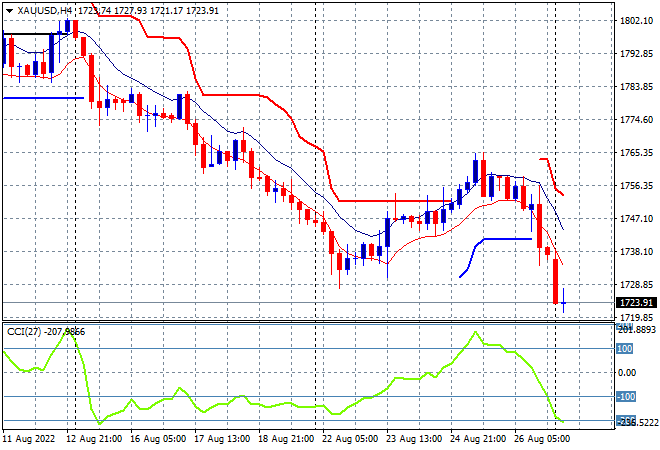Open the triangle menu beside XAUUSD,H4

pyautogui.click(x=9, y=11)
